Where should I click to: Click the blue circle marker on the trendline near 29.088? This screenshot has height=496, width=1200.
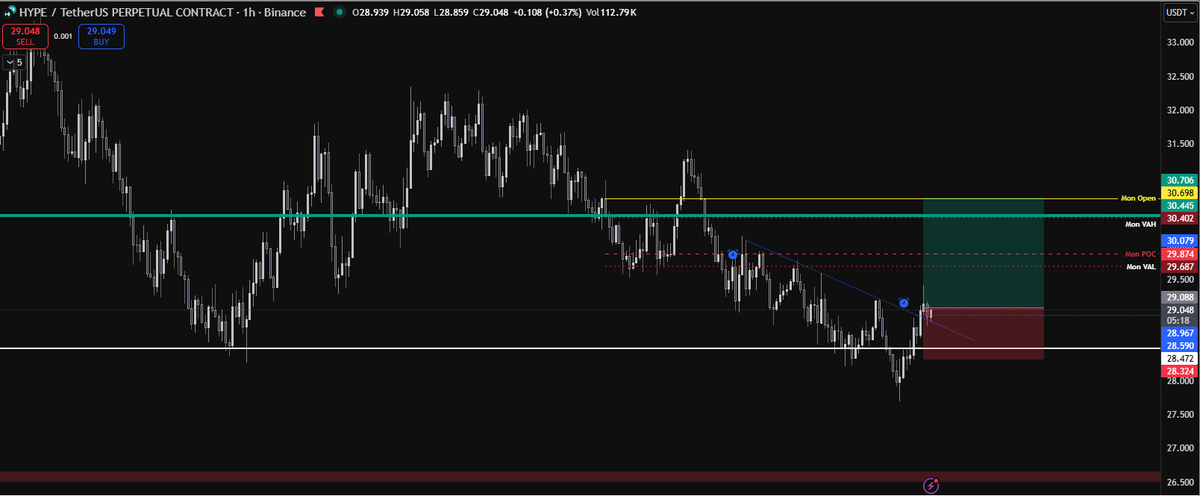(903, 302)
